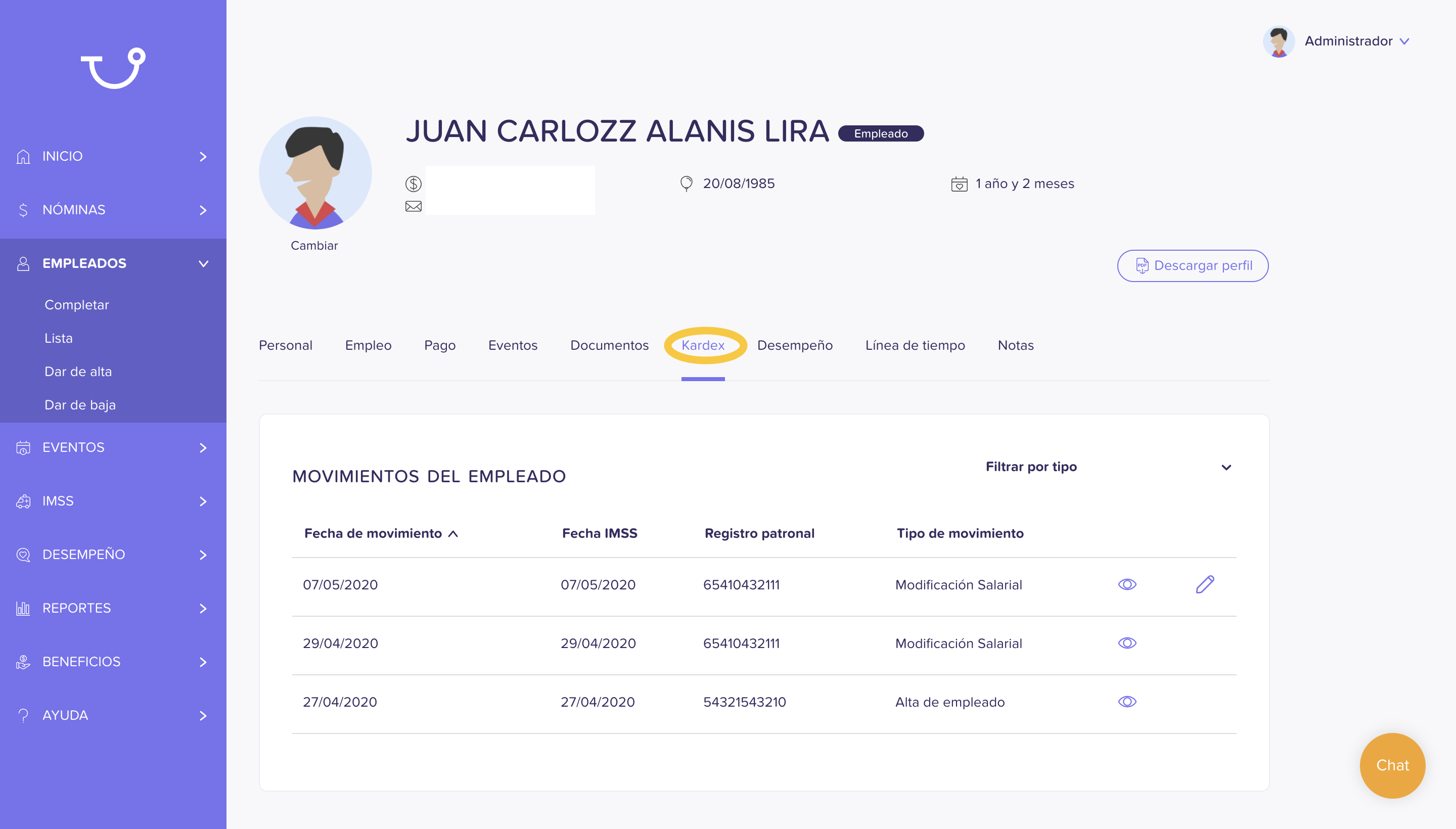Sort by Fecha de movimiento arrow
The width and height of the screenshot is (1456, 829).
[453, 533]
